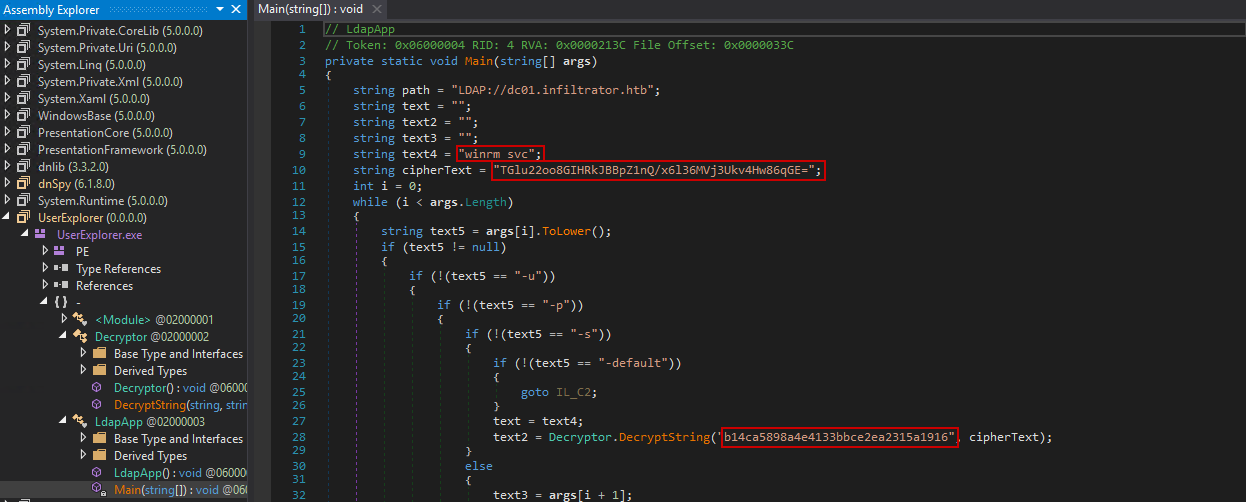
Task: Expand the System.Private.CoreLib assembly node
Action: [9, 30]
